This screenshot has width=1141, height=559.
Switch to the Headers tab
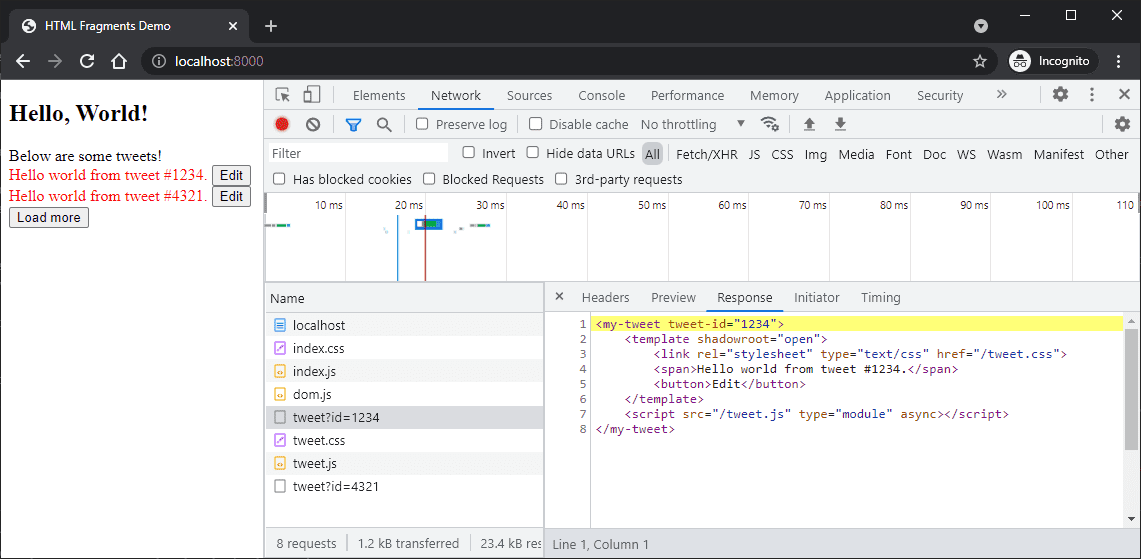pos(605,297)
